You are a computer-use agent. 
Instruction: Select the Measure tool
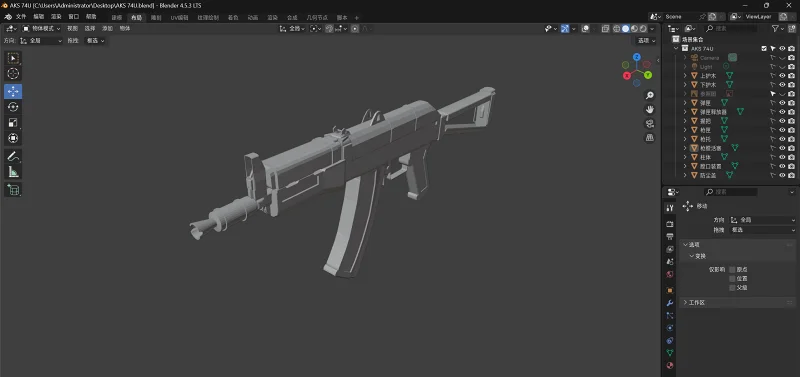pyautogui.click(x=13, y=172)
